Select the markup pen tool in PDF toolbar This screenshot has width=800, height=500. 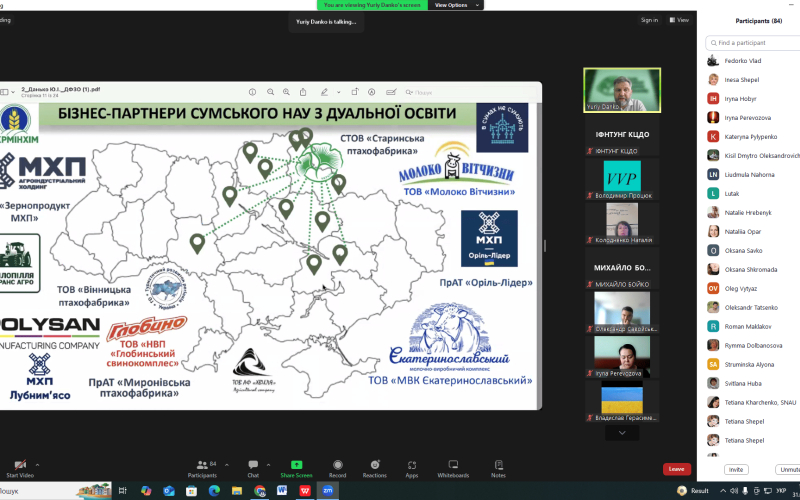[324, 92]
